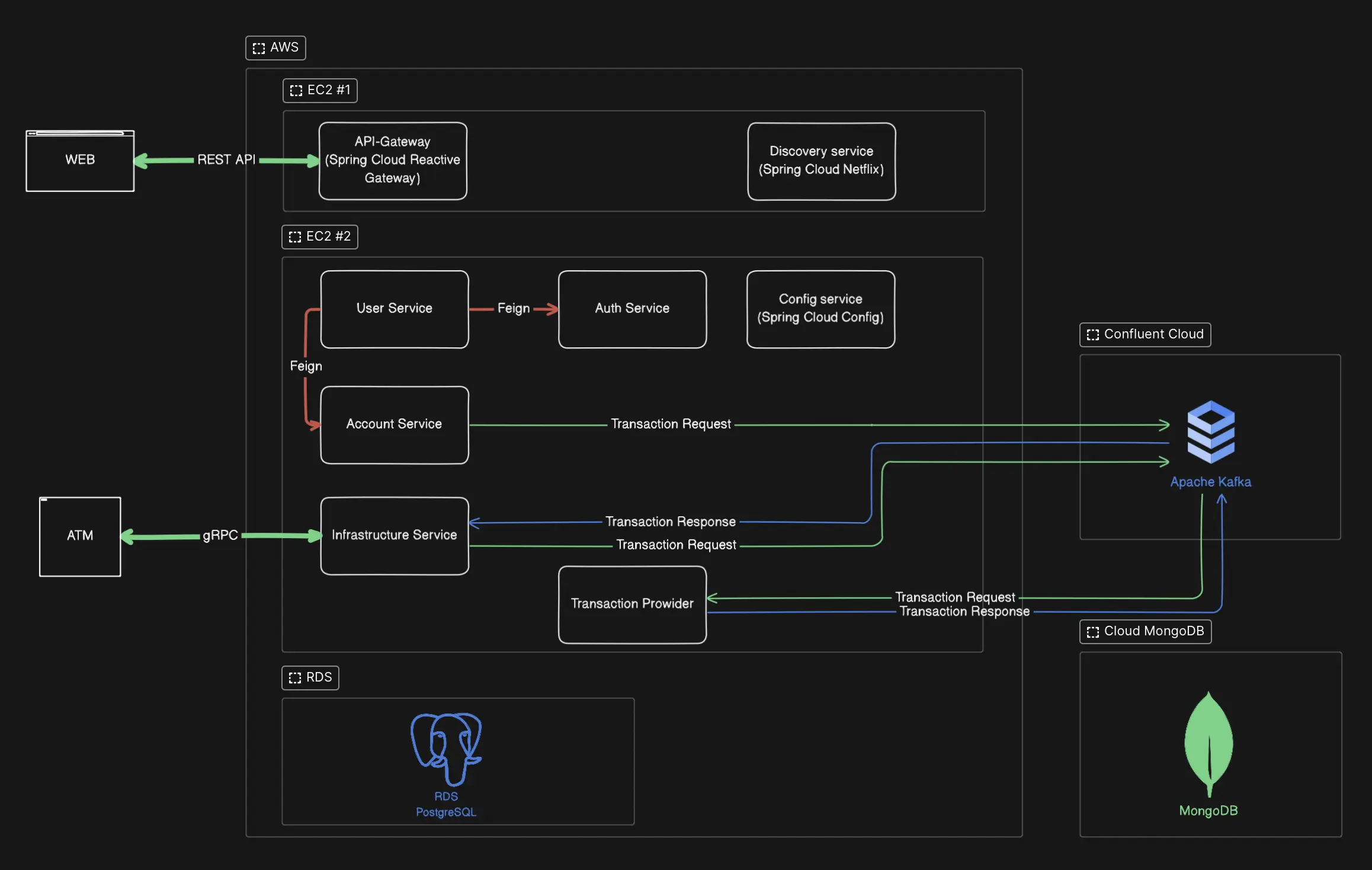Click the frame icon in the RDS label

295,679
